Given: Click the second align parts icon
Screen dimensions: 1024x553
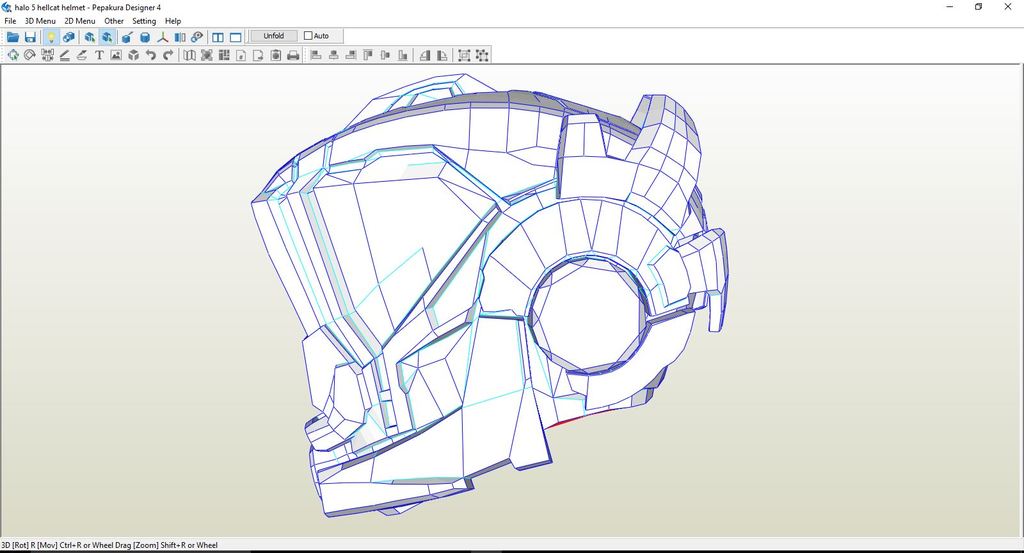Looking at the screenshot, I should pyautogui.click(x=334, y=55).
